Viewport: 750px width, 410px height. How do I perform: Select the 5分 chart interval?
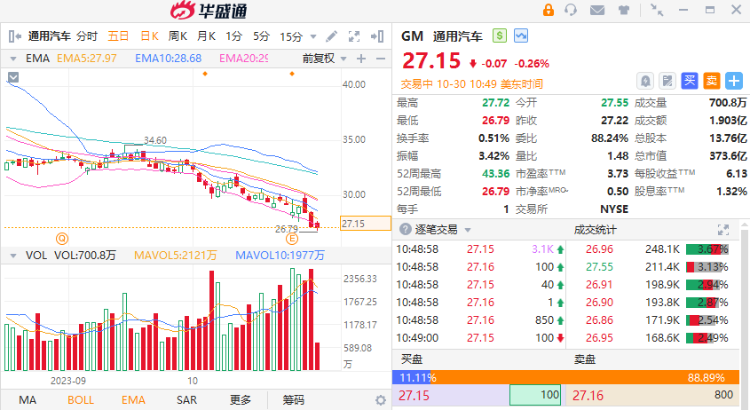(x=261, y=36)
